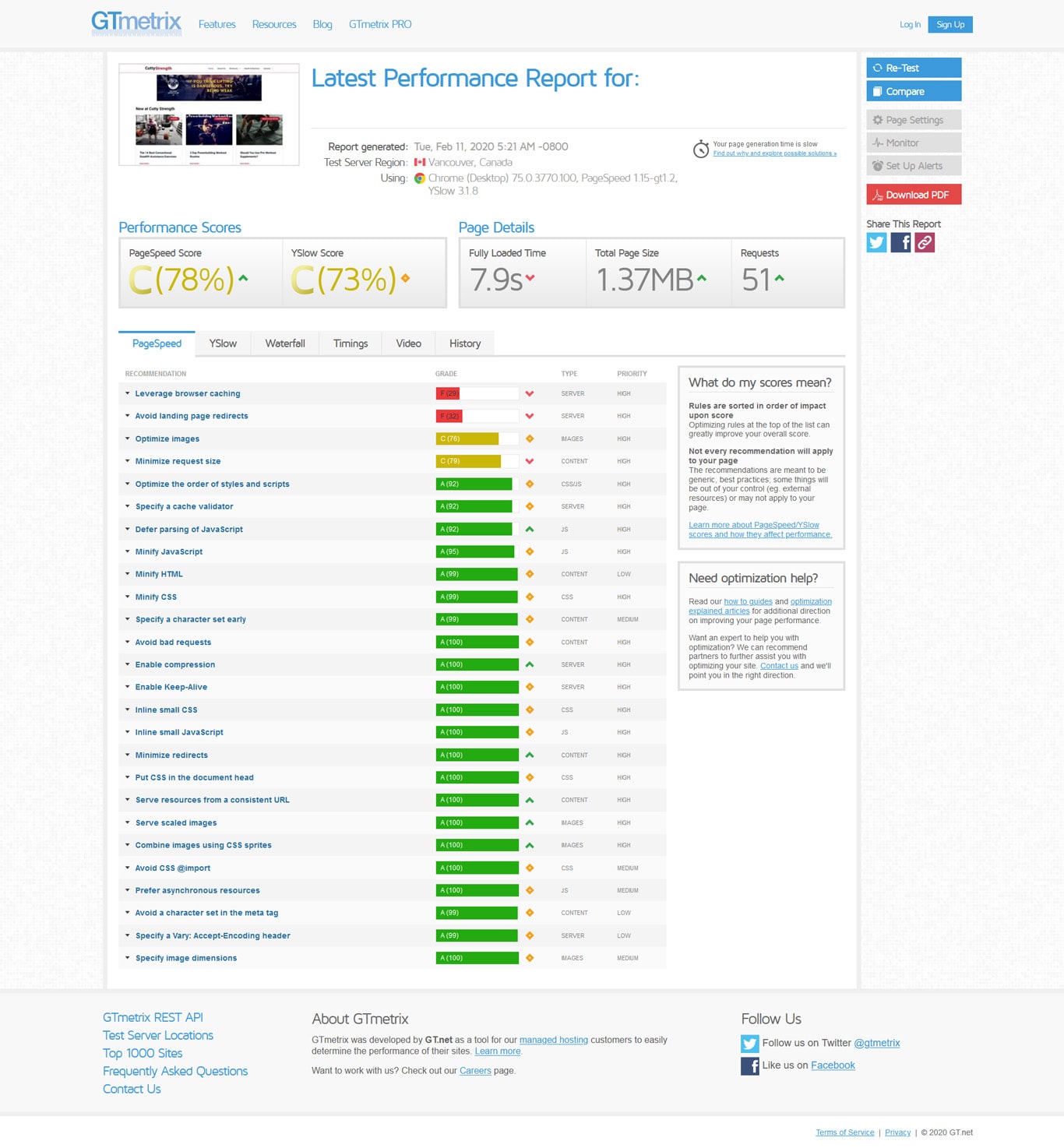This screenshot has height=1148, width=1064.
Task: Open the Timings tab
Action: [x=351, y=343]
